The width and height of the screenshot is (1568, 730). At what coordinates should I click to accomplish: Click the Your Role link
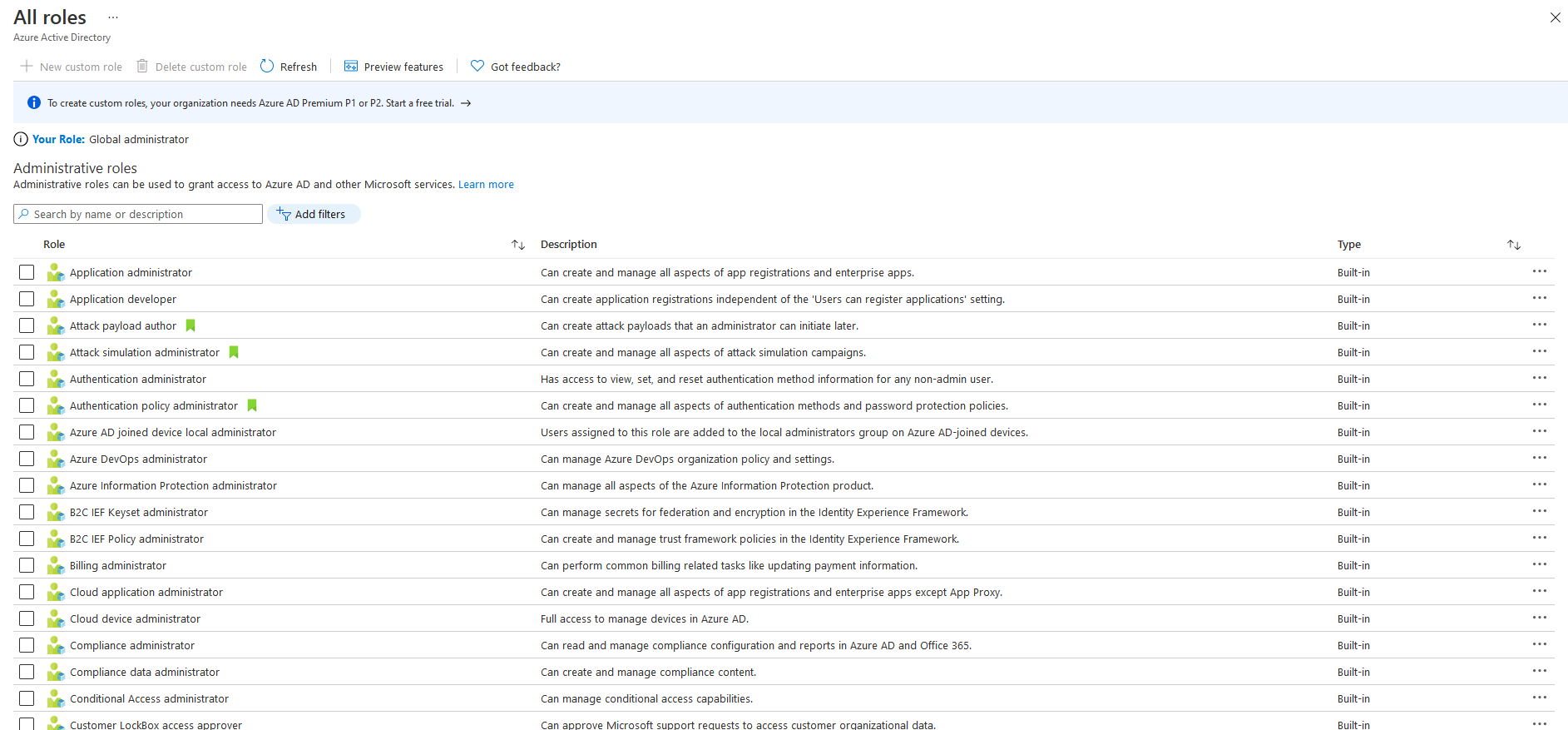click(58, 139)
